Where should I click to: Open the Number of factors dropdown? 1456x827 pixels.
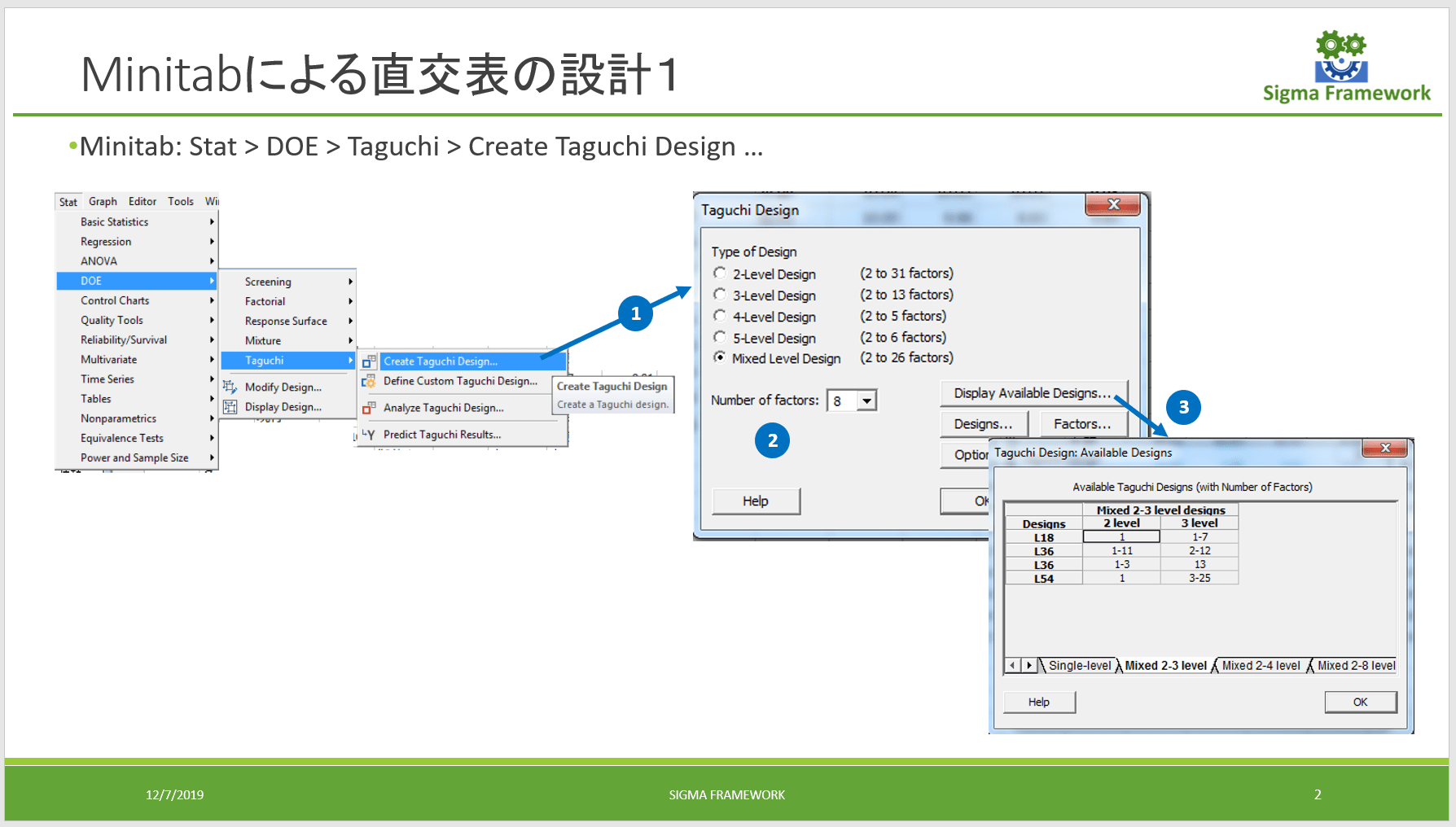[x=866, y=400]
